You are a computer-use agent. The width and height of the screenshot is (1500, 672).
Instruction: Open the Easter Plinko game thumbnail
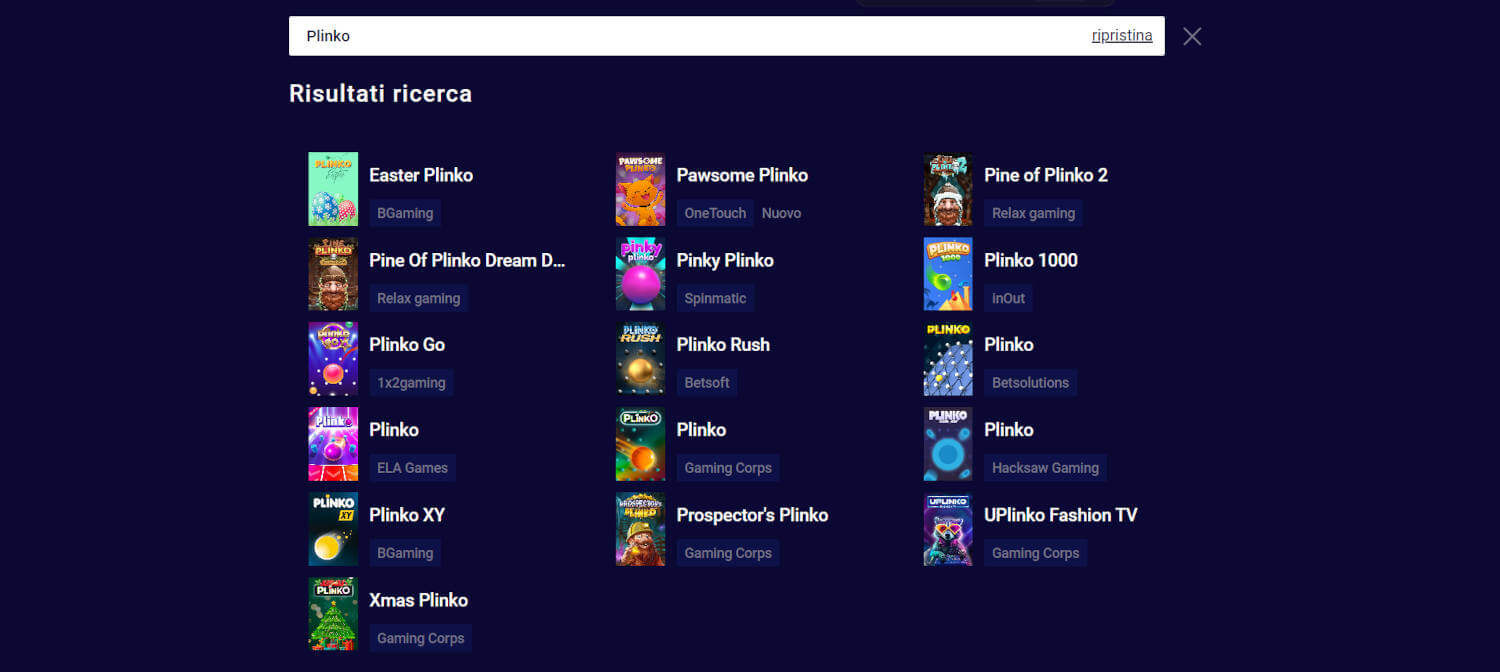333,189
